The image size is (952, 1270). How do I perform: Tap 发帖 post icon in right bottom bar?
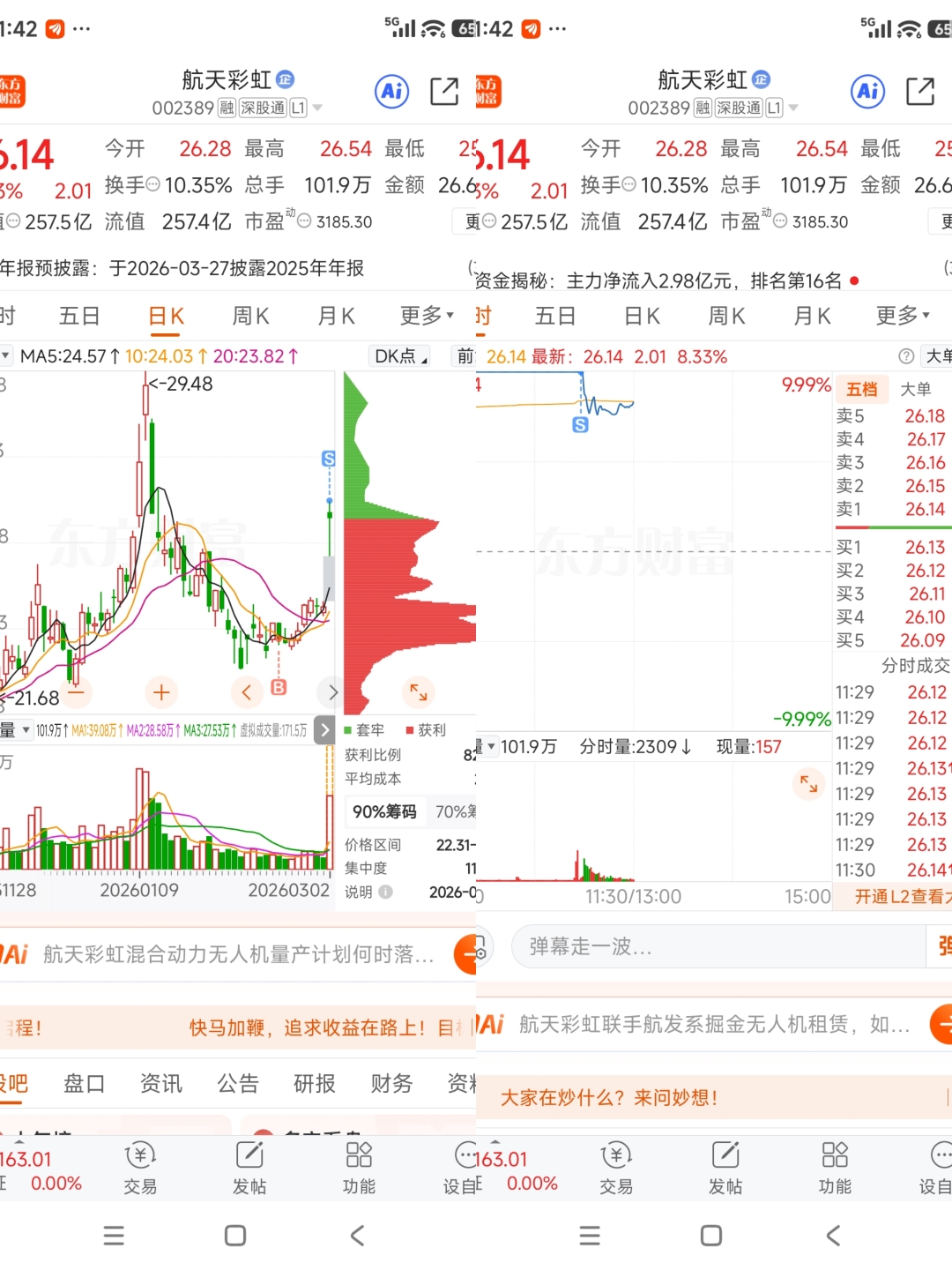coord(725,1167)
